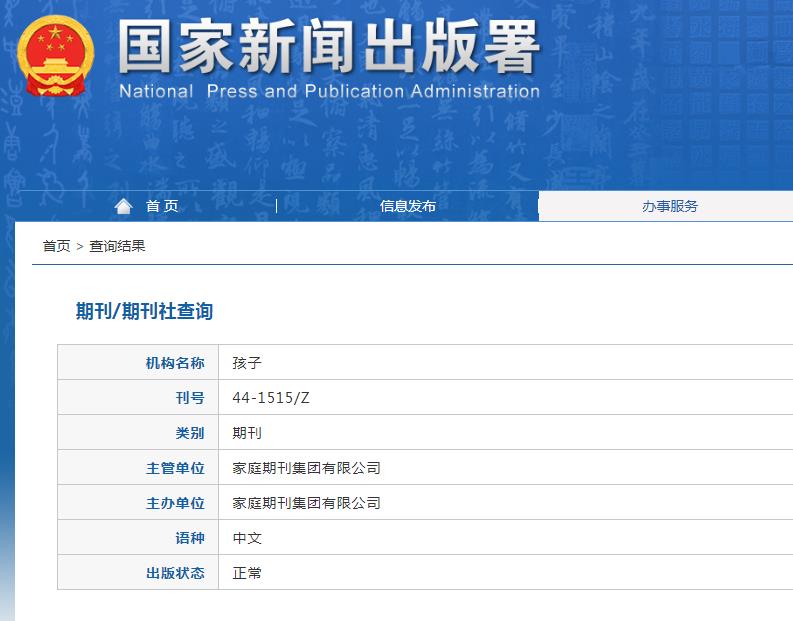Click the 出版状态 row label

point(174,573)
